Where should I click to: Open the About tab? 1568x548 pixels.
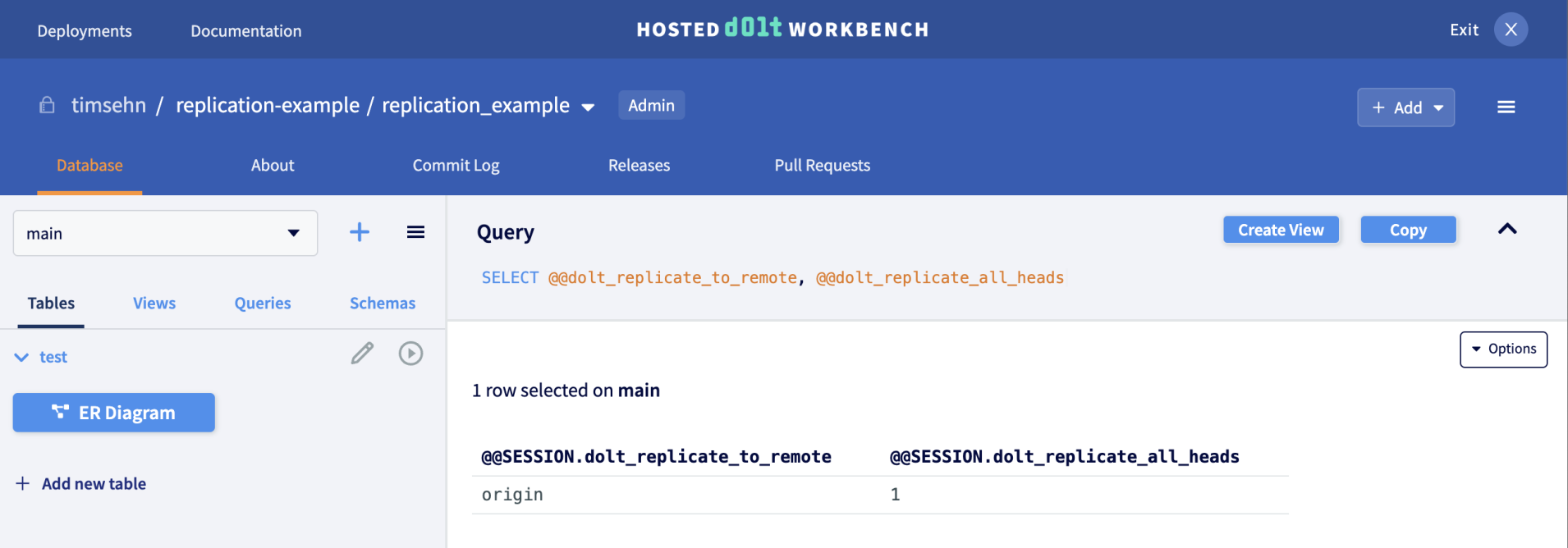coord(273,166)
